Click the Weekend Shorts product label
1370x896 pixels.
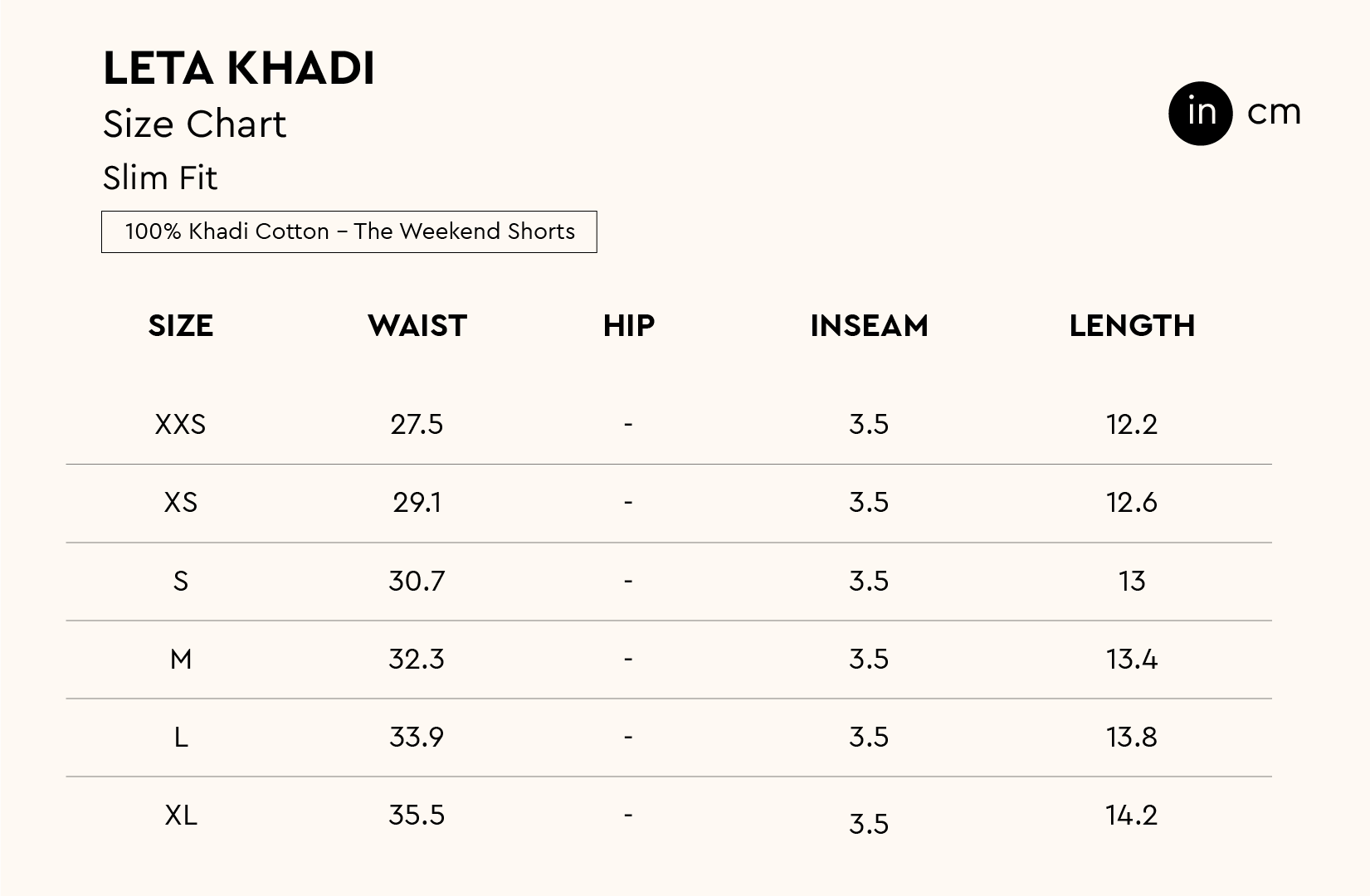click(x=349, y=231)
